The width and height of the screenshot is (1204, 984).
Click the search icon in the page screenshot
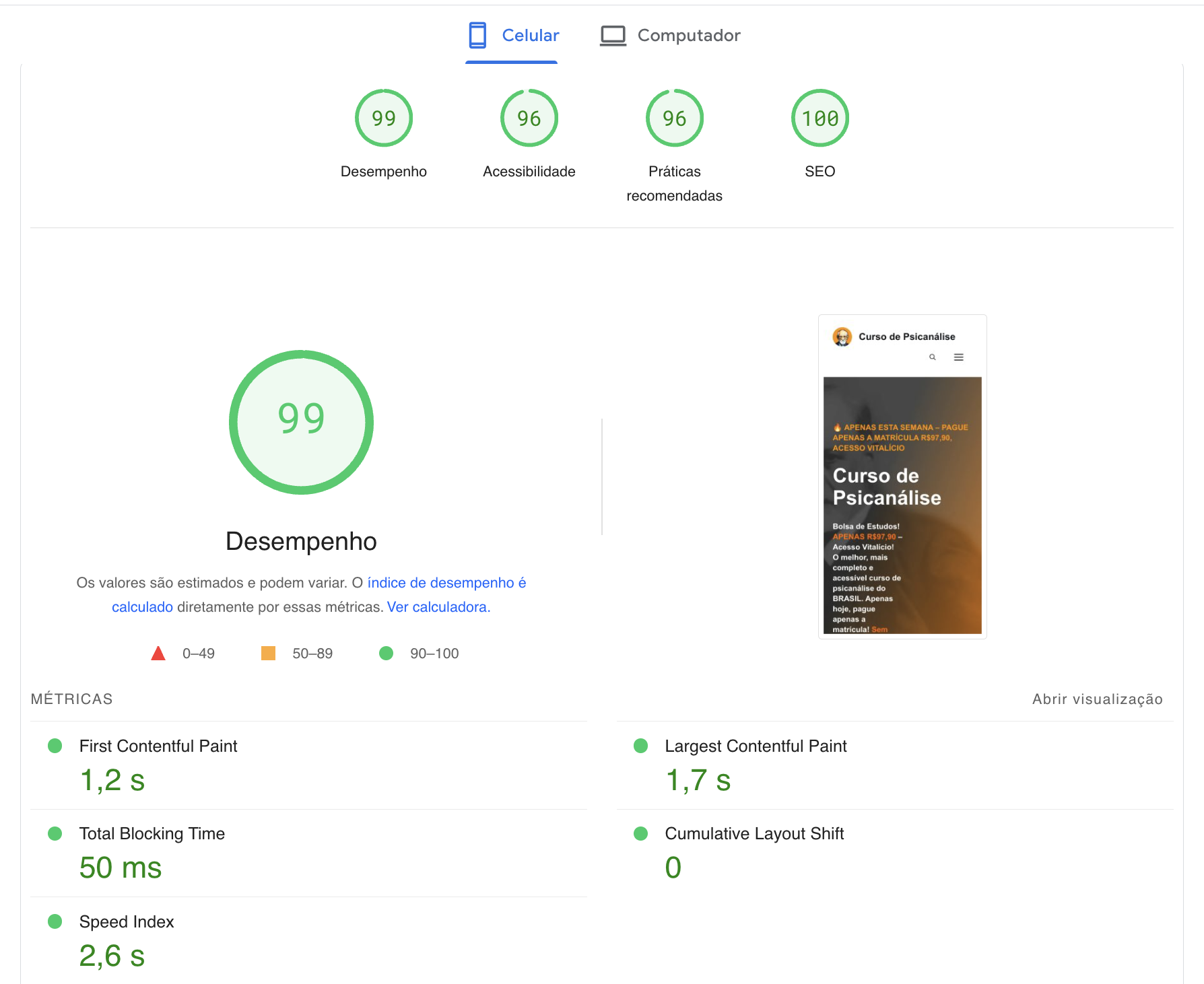click(x=933, y=357)
